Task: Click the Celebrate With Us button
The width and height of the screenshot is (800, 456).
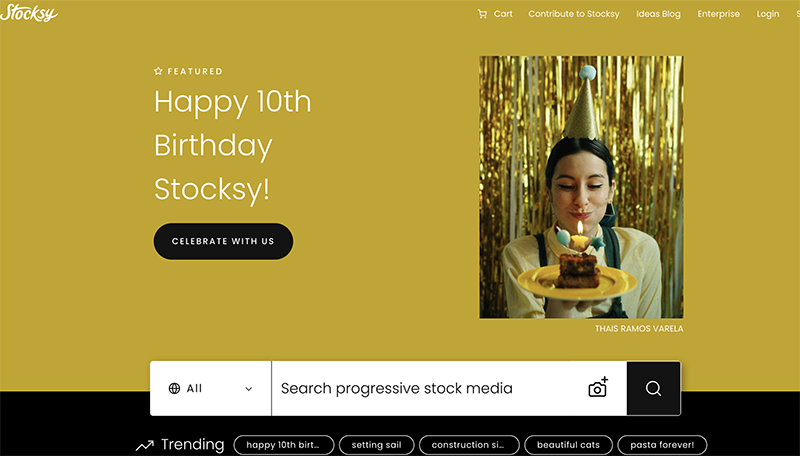Action: pos(223,241)
